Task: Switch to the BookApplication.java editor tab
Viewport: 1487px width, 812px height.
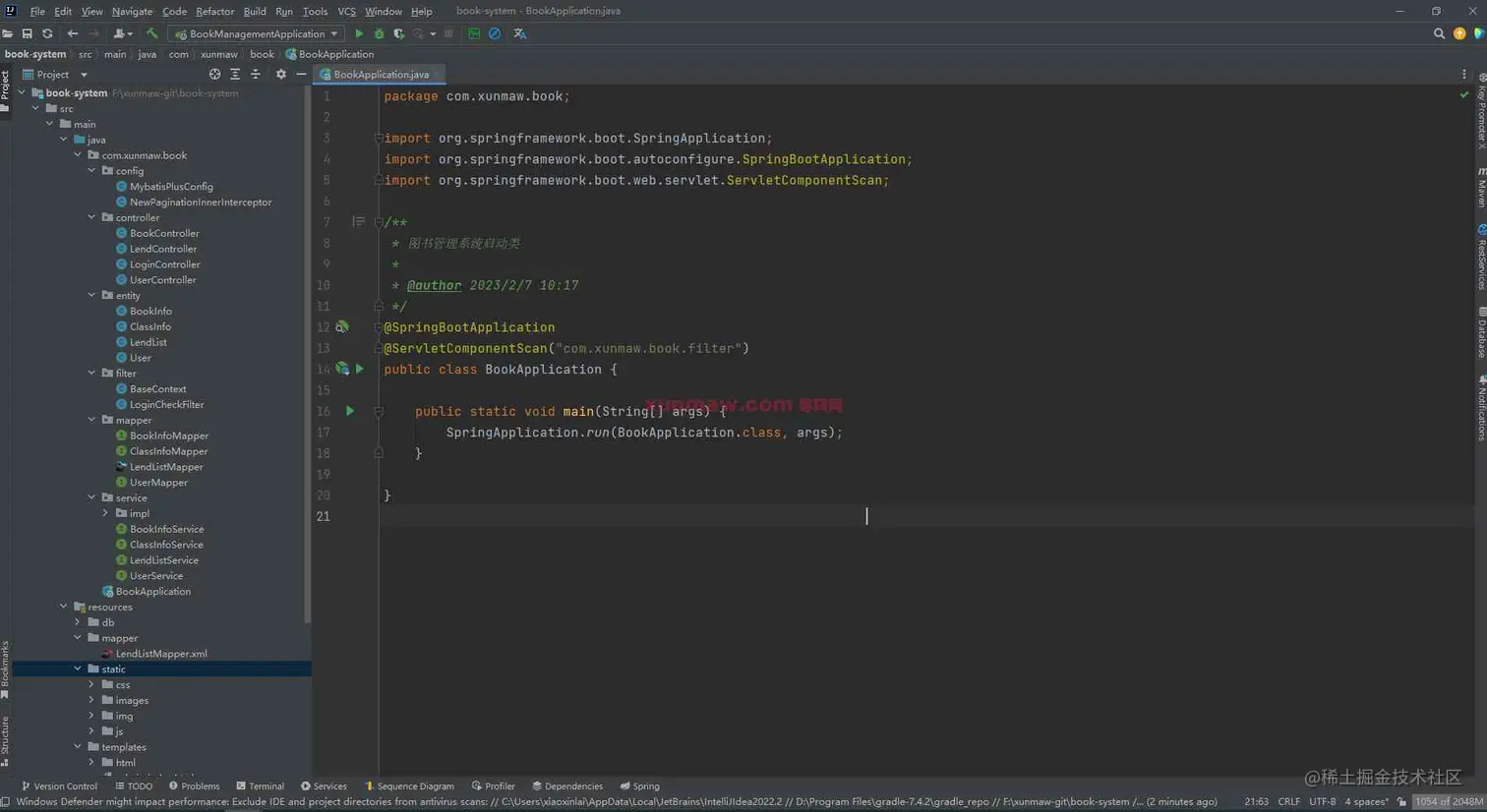Action: pos(380,74)
